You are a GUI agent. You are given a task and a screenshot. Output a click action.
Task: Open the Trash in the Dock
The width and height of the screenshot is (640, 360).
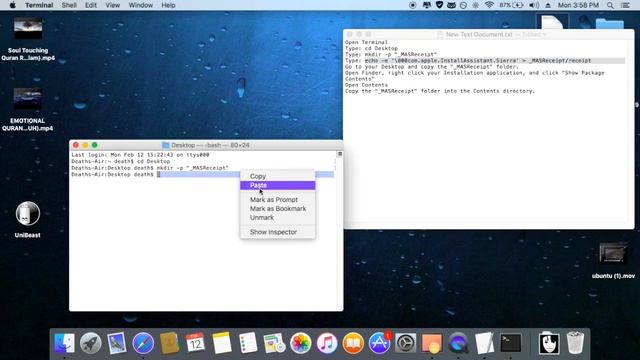[x=575, y=343]
